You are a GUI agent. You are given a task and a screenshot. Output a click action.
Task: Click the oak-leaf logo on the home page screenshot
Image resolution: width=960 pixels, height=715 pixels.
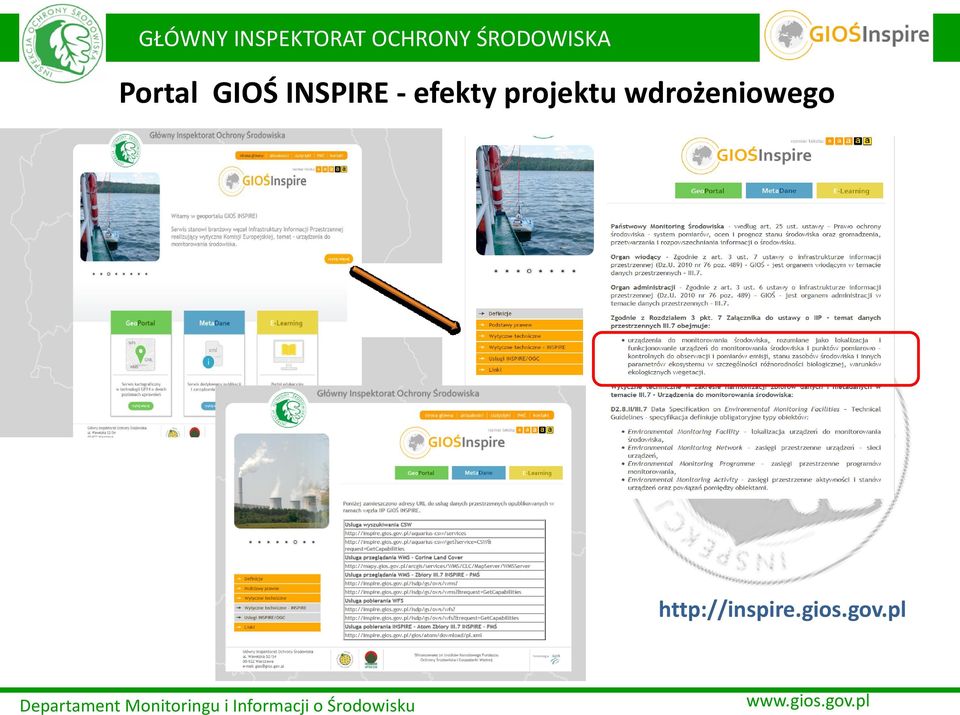pyautogui.click(x=126, y=150)
